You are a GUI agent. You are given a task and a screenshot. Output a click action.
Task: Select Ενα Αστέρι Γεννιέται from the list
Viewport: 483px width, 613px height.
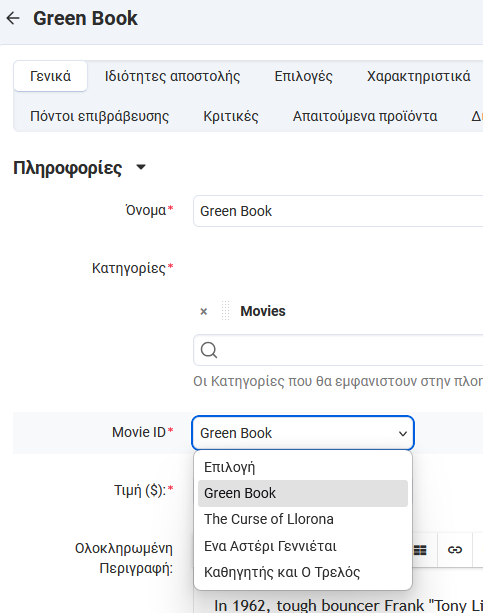[x=303, y=546]
